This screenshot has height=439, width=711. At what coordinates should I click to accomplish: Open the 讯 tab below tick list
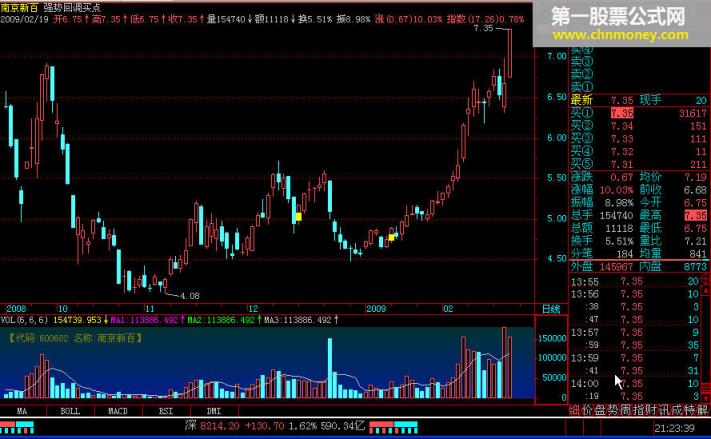pyautogui.click(x=664, y=410)
